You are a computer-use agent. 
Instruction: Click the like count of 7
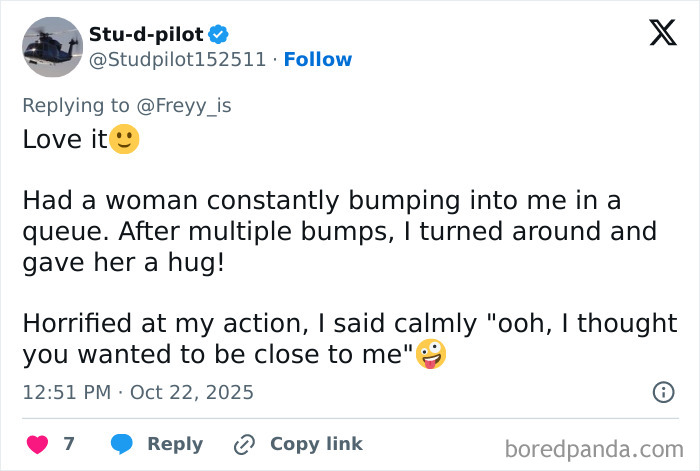click(69, 444)
